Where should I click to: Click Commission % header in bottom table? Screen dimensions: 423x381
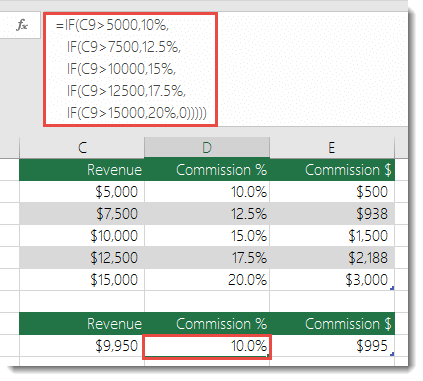[207, 324]
